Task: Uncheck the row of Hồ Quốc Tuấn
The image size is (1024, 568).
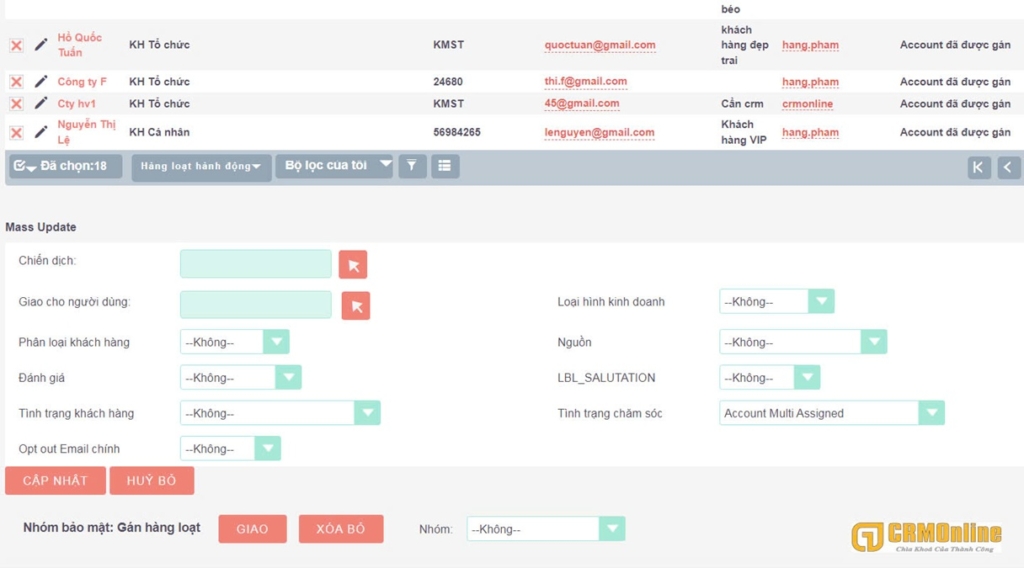Action: 16,45
